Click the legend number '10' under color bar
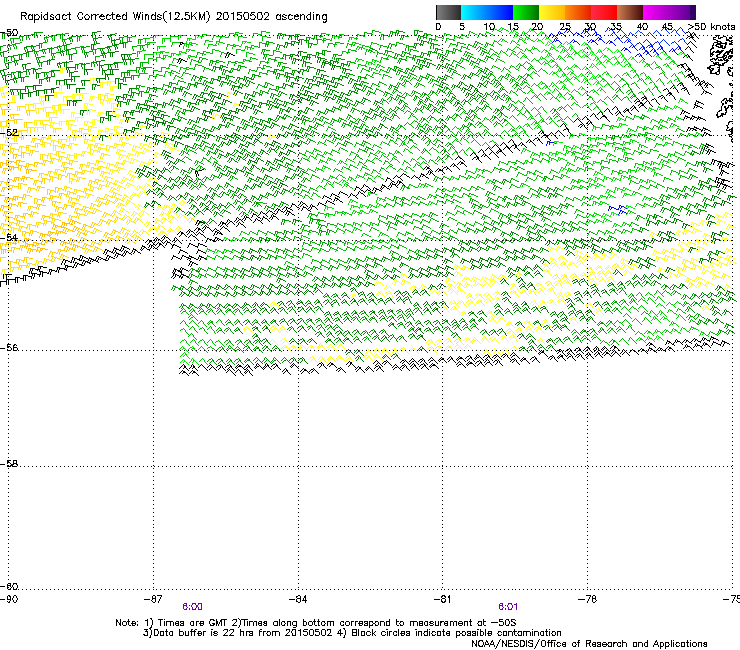The width and height of the screenshot is (740, 650). click(x=489, y=27)
